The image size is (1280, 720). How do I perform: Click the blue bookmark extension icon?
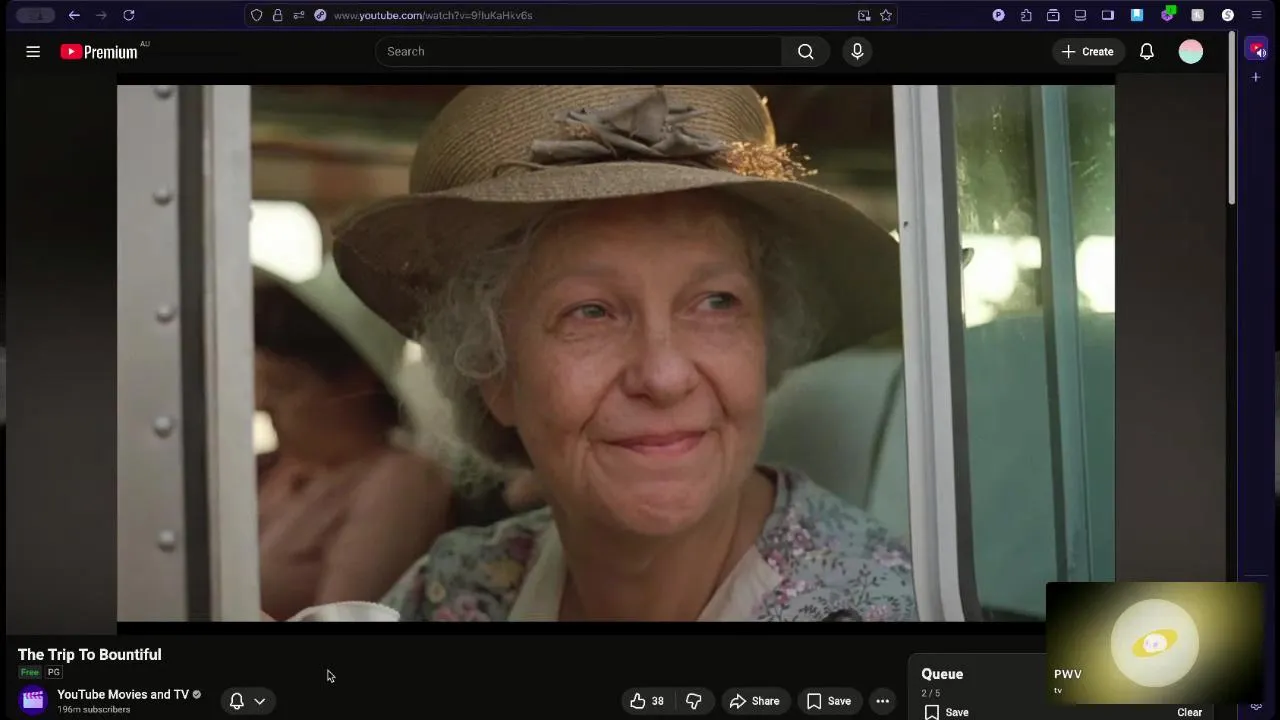(x=1137, y=15)
